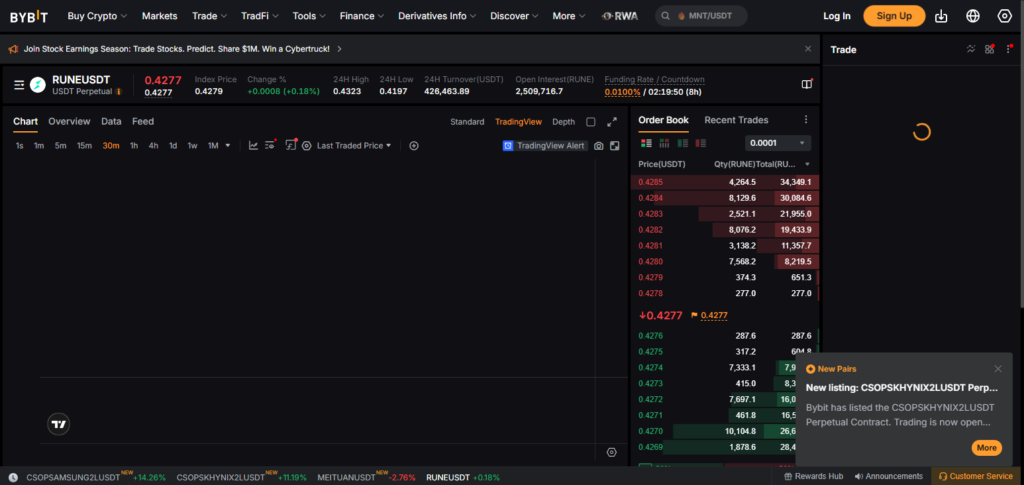Click the add chart plus-circle icon
The width and height of the screenshot is (1024, 485).
(x=413, y=146)
